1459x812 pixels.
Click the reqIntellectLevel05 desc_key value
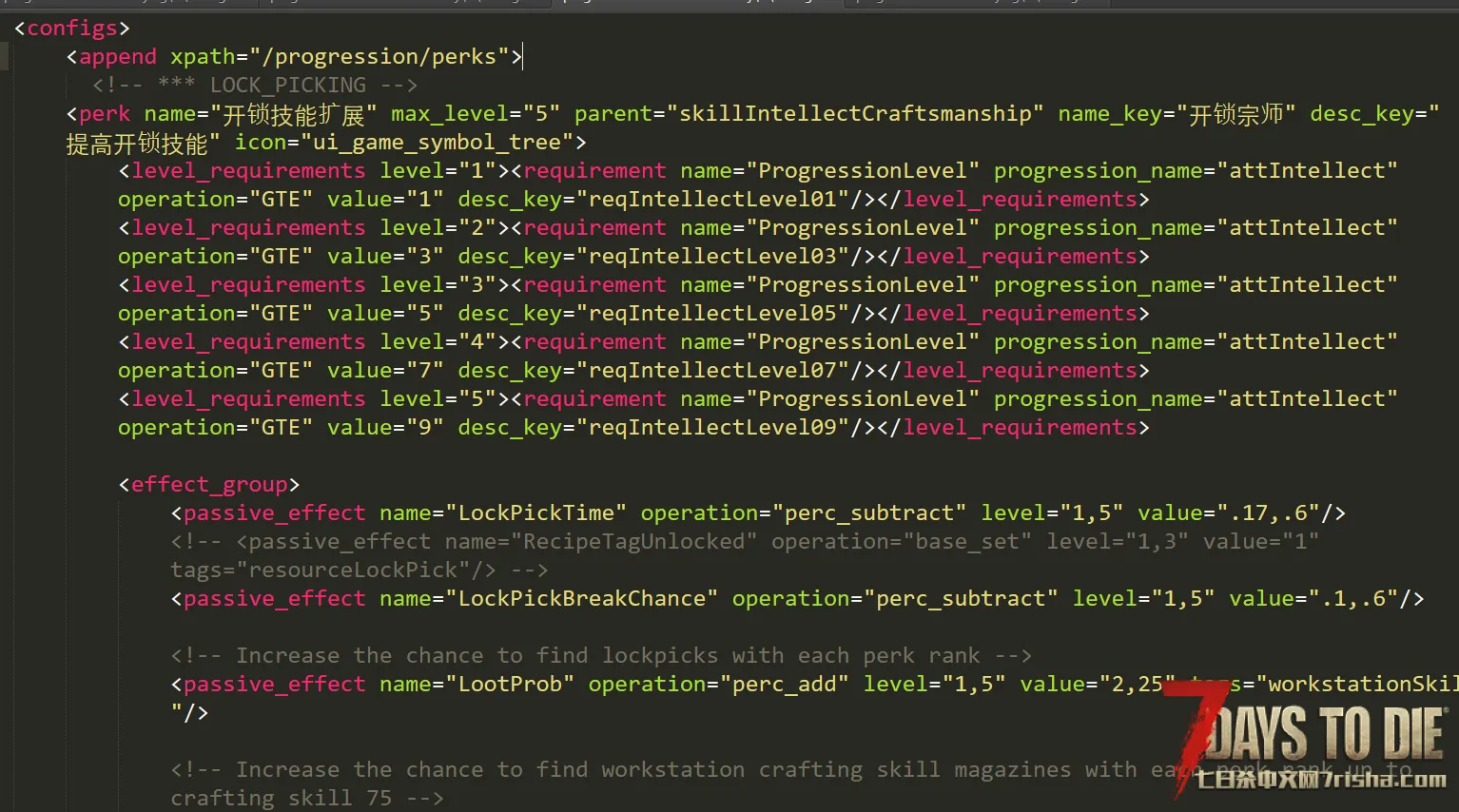coord(712,314)
